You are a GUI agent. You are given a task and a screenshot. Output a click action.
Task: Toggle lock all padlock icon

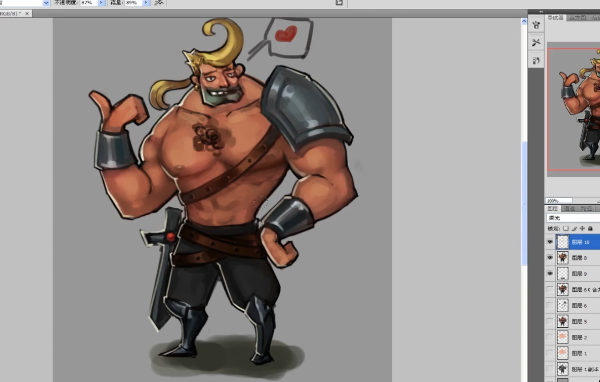click(590, 229)
